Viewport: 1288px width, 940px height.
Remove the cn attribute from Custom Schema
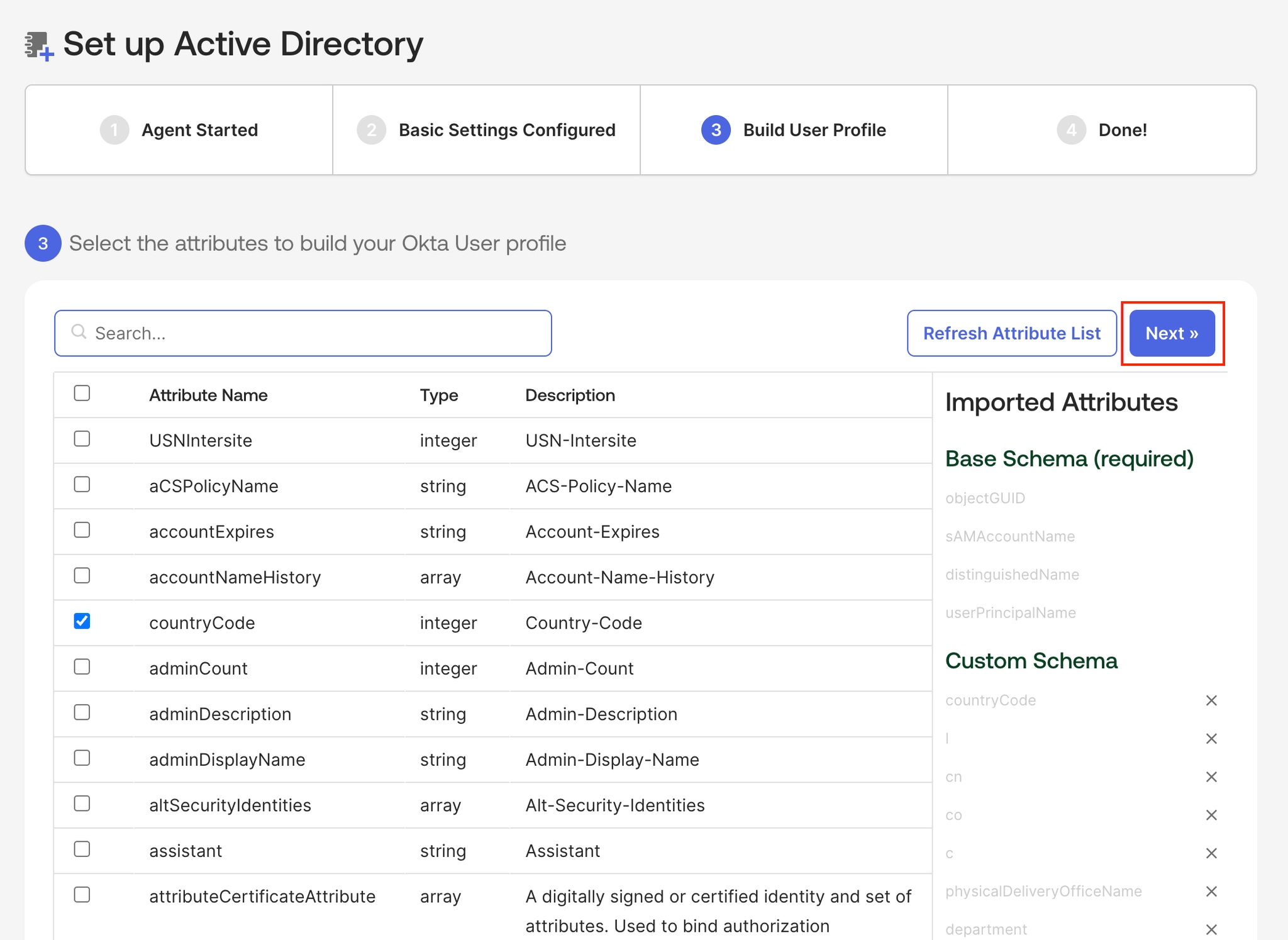tap(1211, 777)
